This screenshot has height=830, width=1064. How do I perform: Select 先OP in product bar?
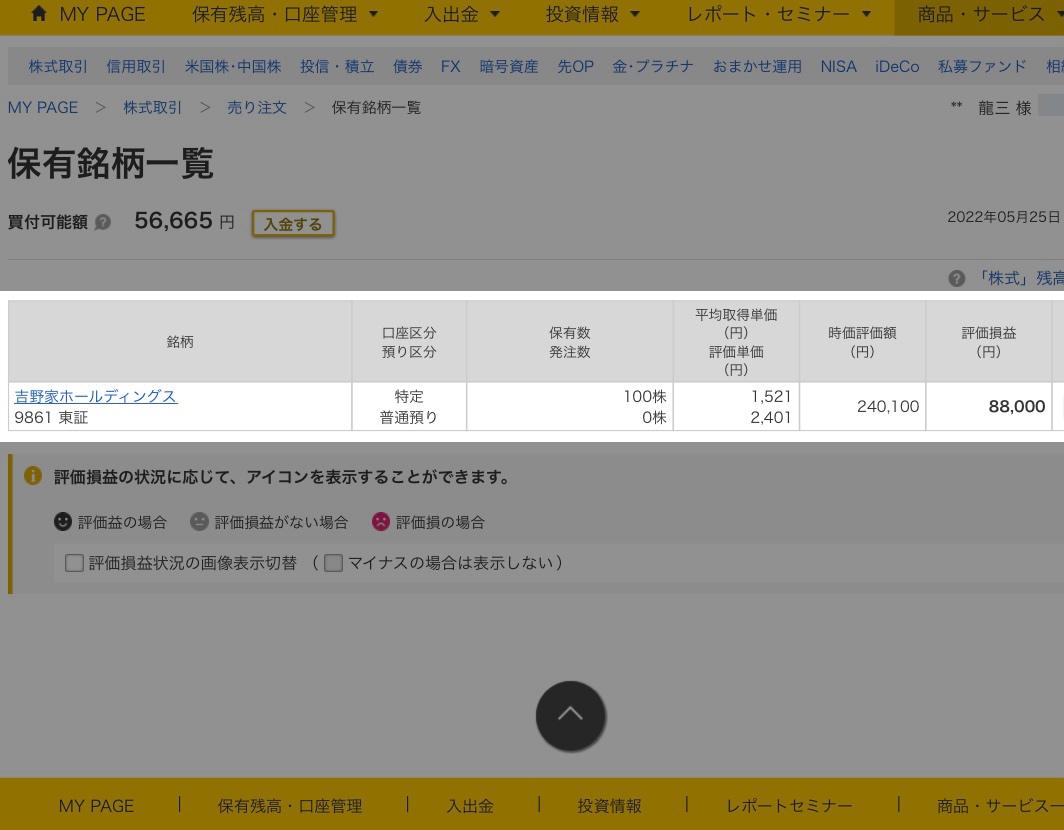(x=575, y=67)
